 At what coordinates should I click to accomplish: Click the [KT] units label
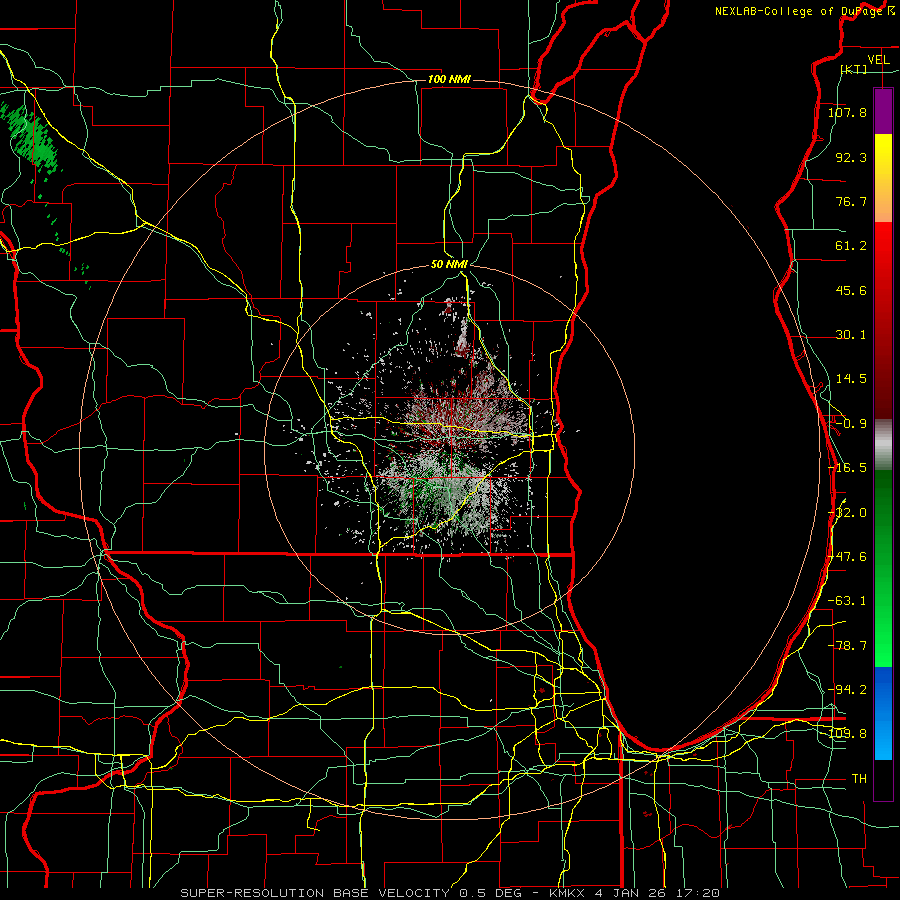point(854,69)
